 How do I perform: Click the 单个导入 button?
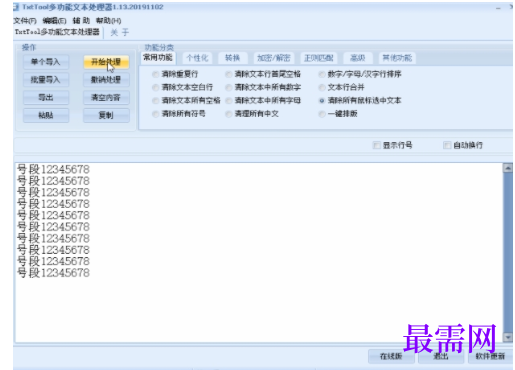[x=46, y=62]
